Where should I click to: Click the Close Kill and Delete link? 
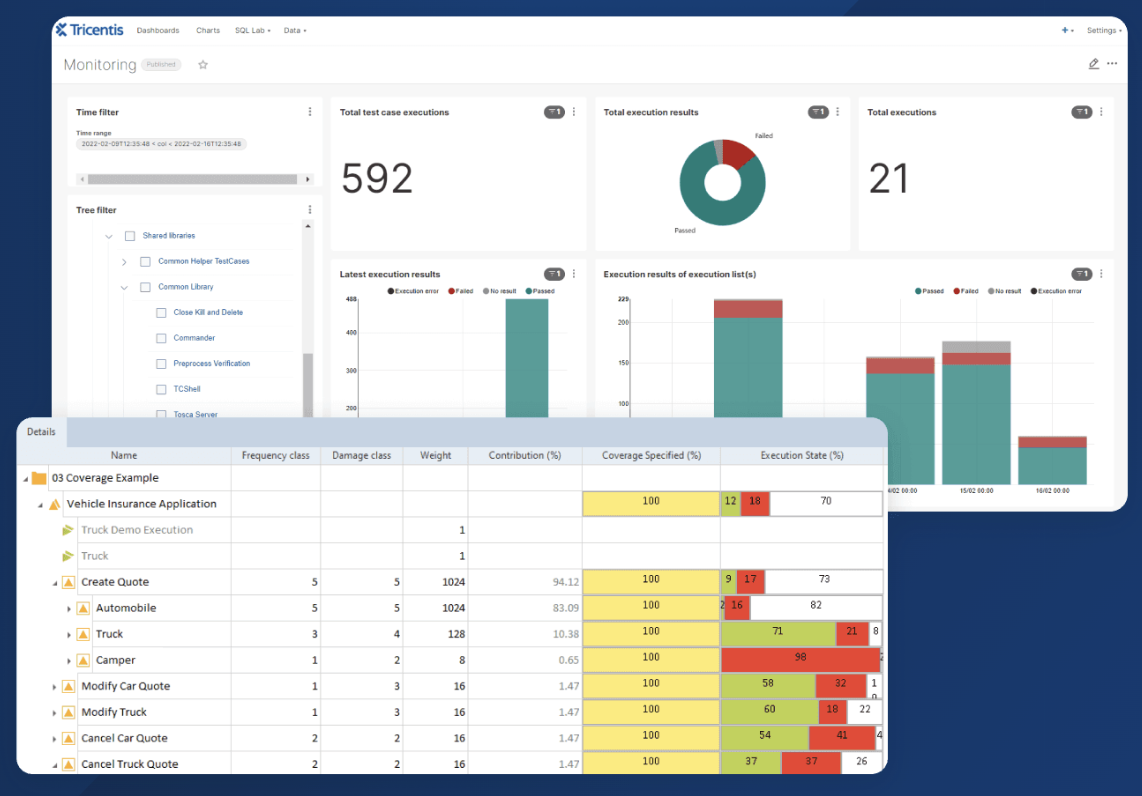pyautogui.click(x=208, y=312)
